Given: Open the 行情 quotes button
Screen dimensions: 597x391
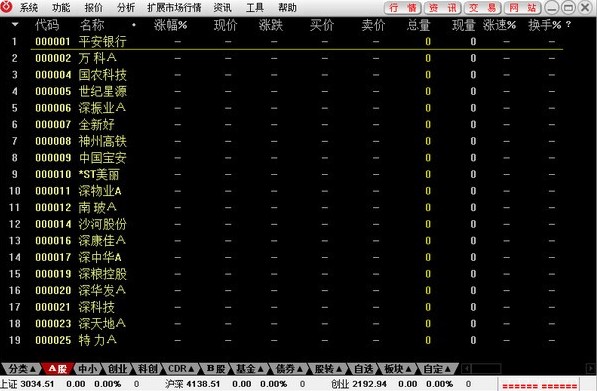Looking at the screenshot, I should point(402,8).
